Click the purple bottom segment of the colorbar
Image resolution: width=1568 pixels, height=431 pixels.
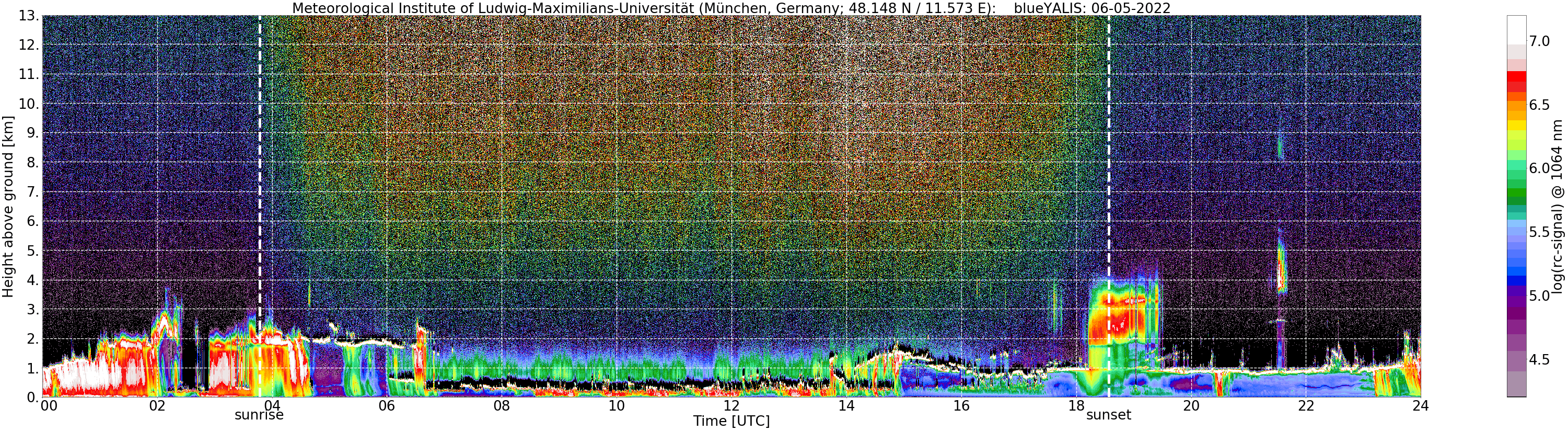[x=1516, y=384]
